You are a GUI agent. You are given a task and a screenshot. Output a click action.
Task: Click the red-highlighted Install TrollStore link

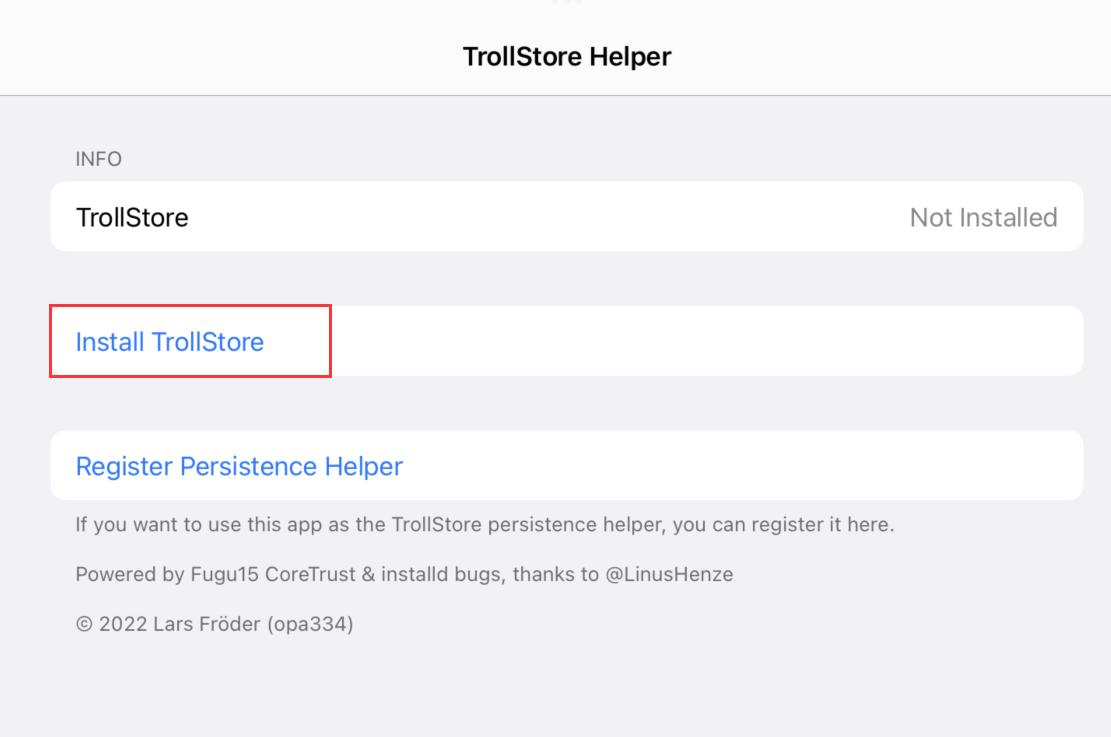172,342
